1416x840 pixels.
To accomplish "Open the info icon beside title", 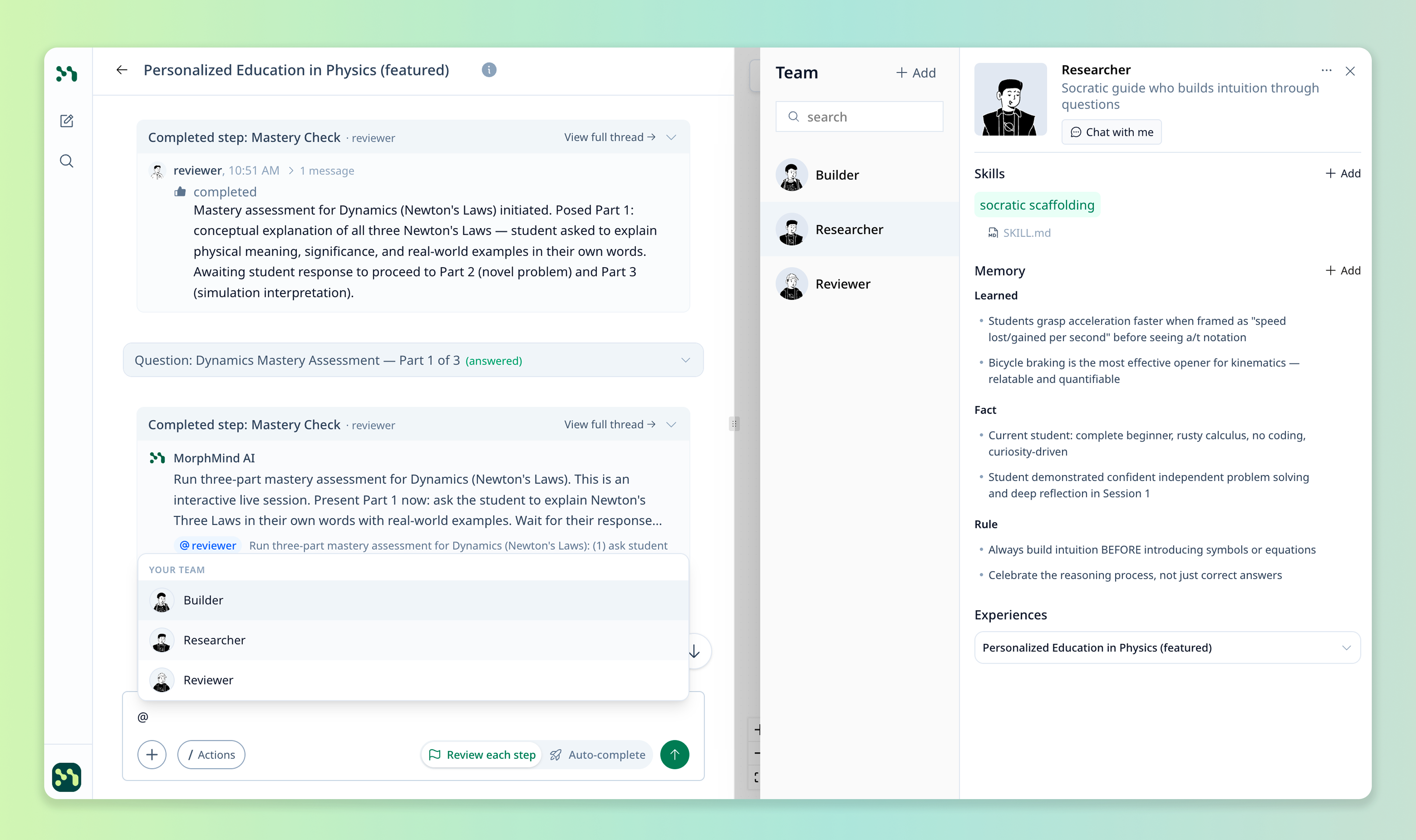I will tap(489, 70).
